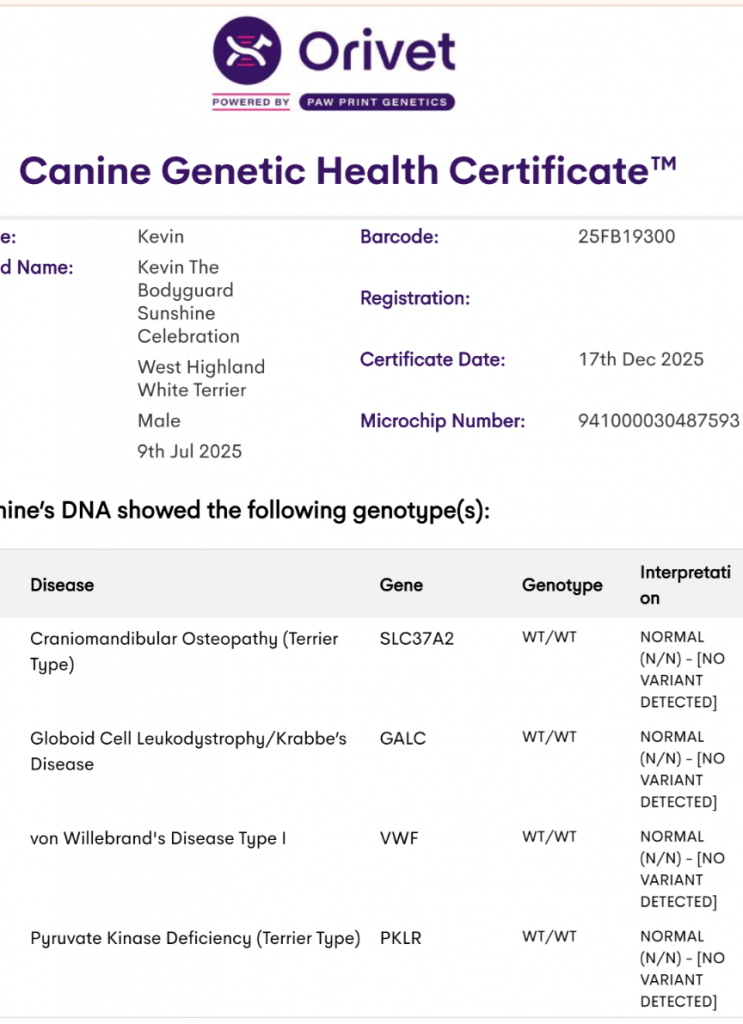Select the GALC gene entry
The height and width of the screenshot is (1024, 743).
click(x=403, y=738)
